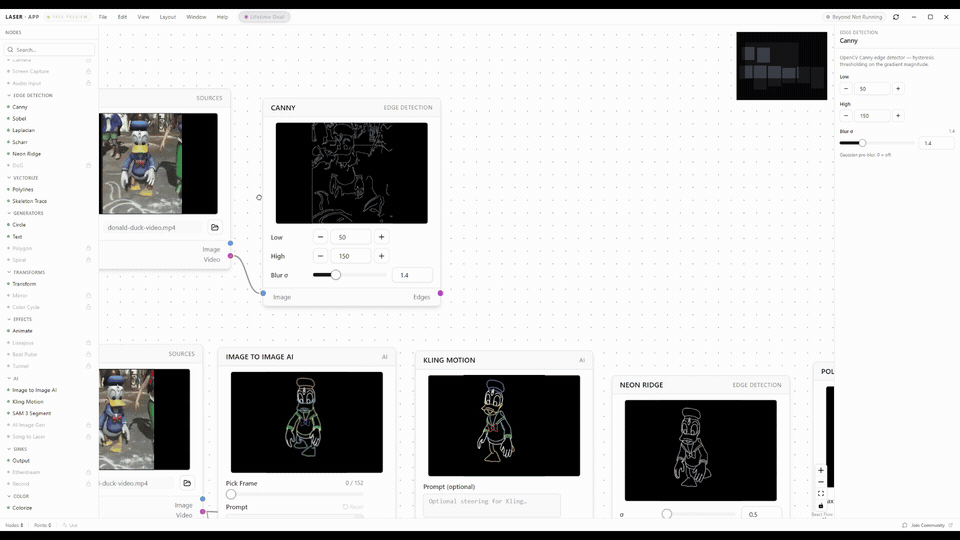960x540 pixels.
Task: Open the Edit menu
Action: [122, 17]
